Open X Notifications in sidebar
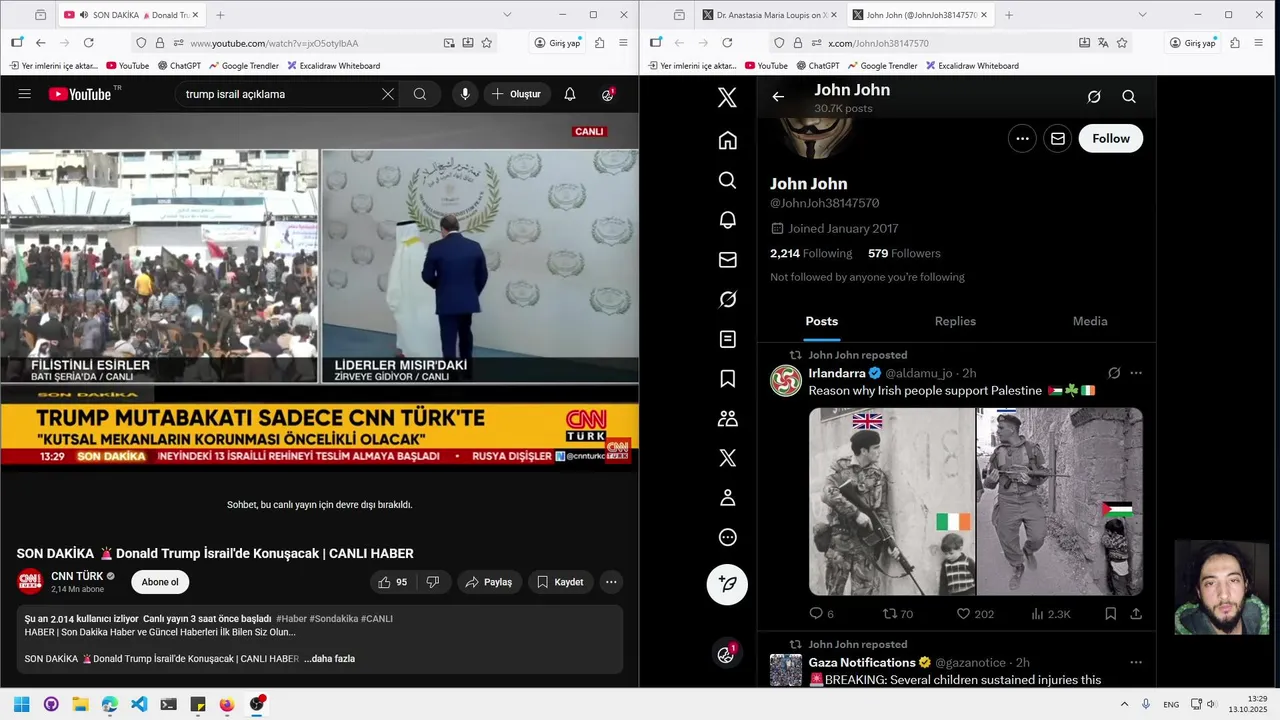1280x720 pixels. pyautogui.click(x=727, y=220)
